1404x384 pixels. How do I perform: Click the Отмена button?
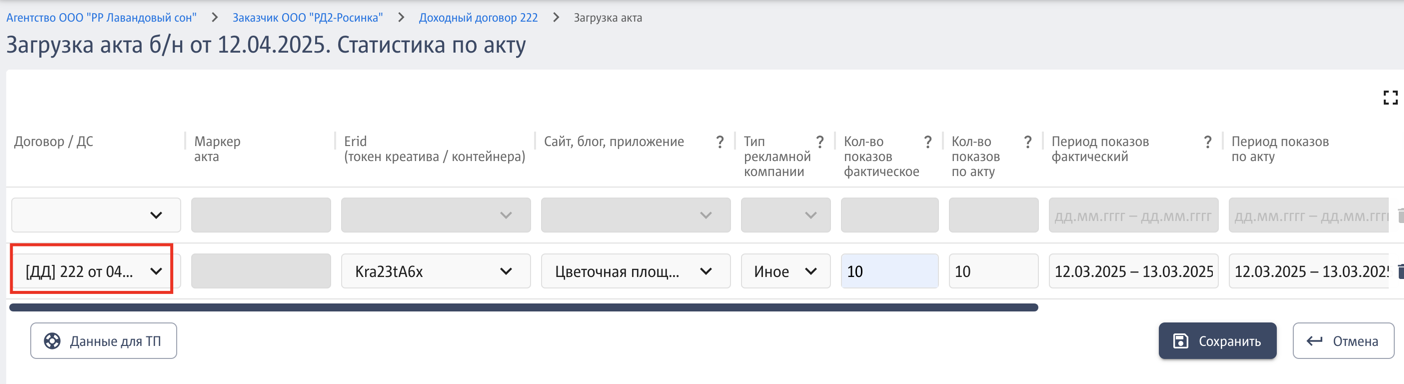click(1343, 341)
